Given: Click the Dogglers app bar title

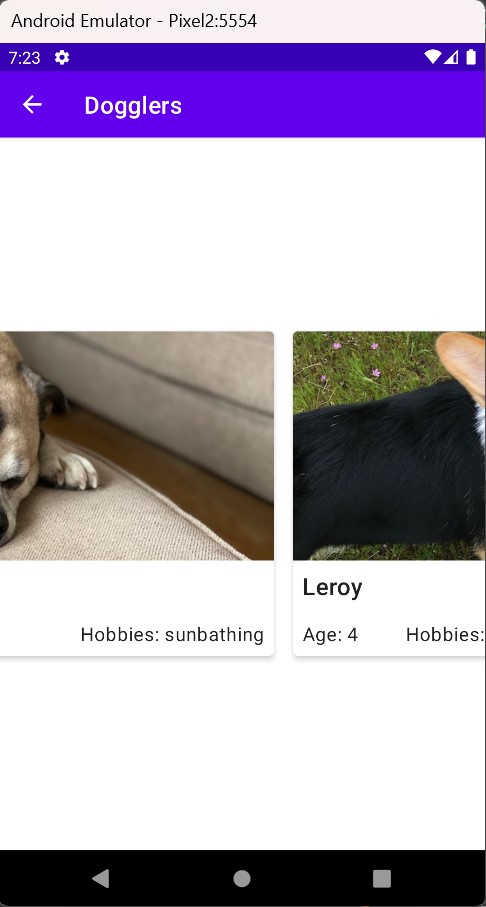Looking at the screenshot, I should point(133,106).
